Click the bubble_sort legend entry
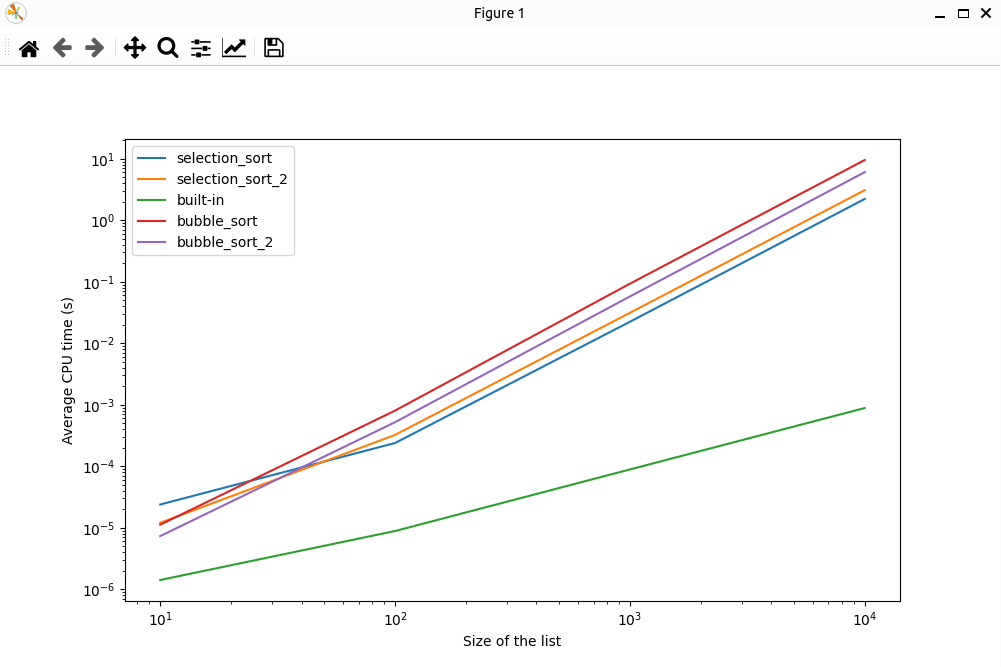This screenshot has height=667, width=1001. pos(216,221)
